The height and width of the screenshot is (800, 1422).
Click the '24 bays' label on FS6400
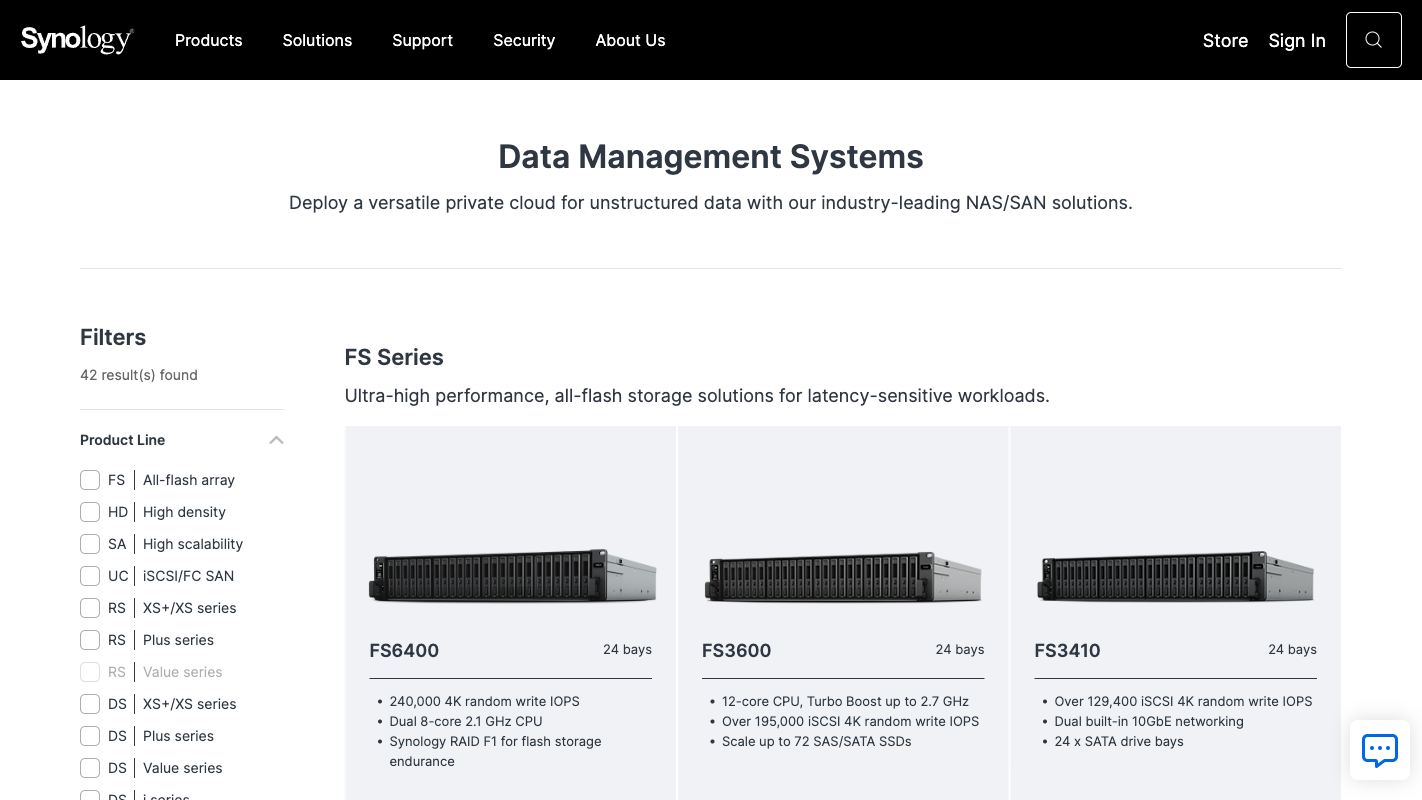(627, 649)
